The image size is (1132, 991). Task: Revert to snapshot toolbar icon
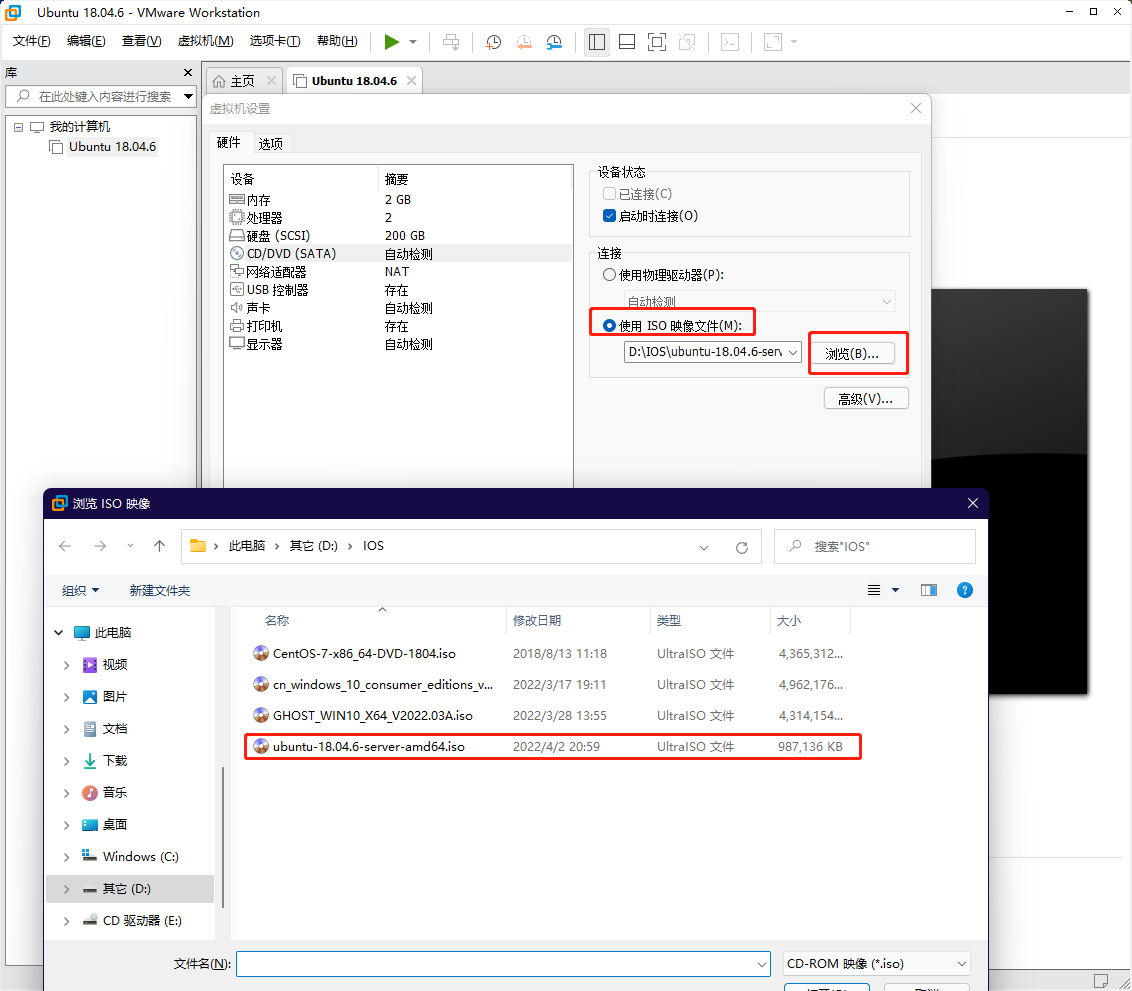point(524,42)
